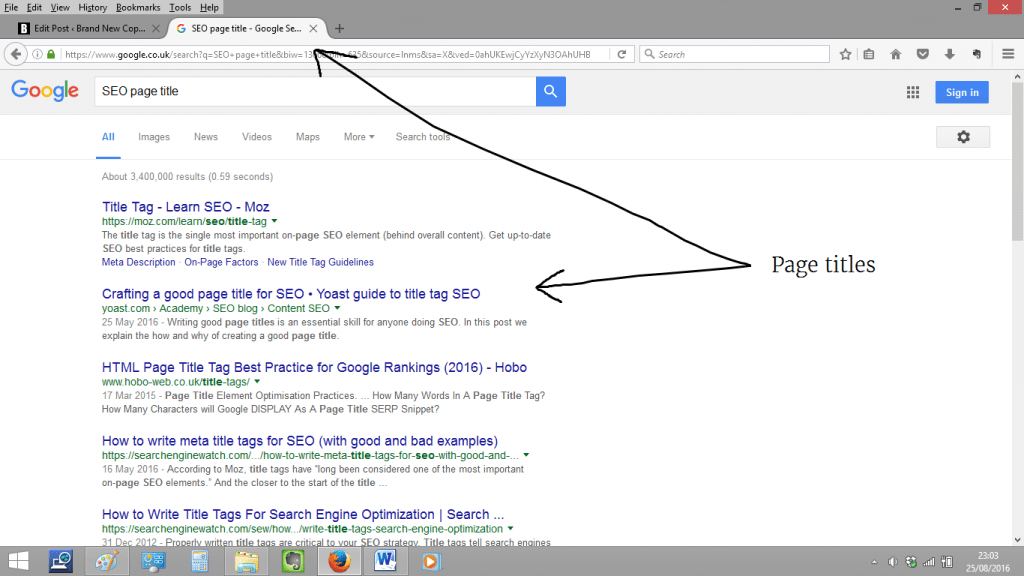Open the downloads arrow icon
The image size is (1024, 576).
[950, 54]
